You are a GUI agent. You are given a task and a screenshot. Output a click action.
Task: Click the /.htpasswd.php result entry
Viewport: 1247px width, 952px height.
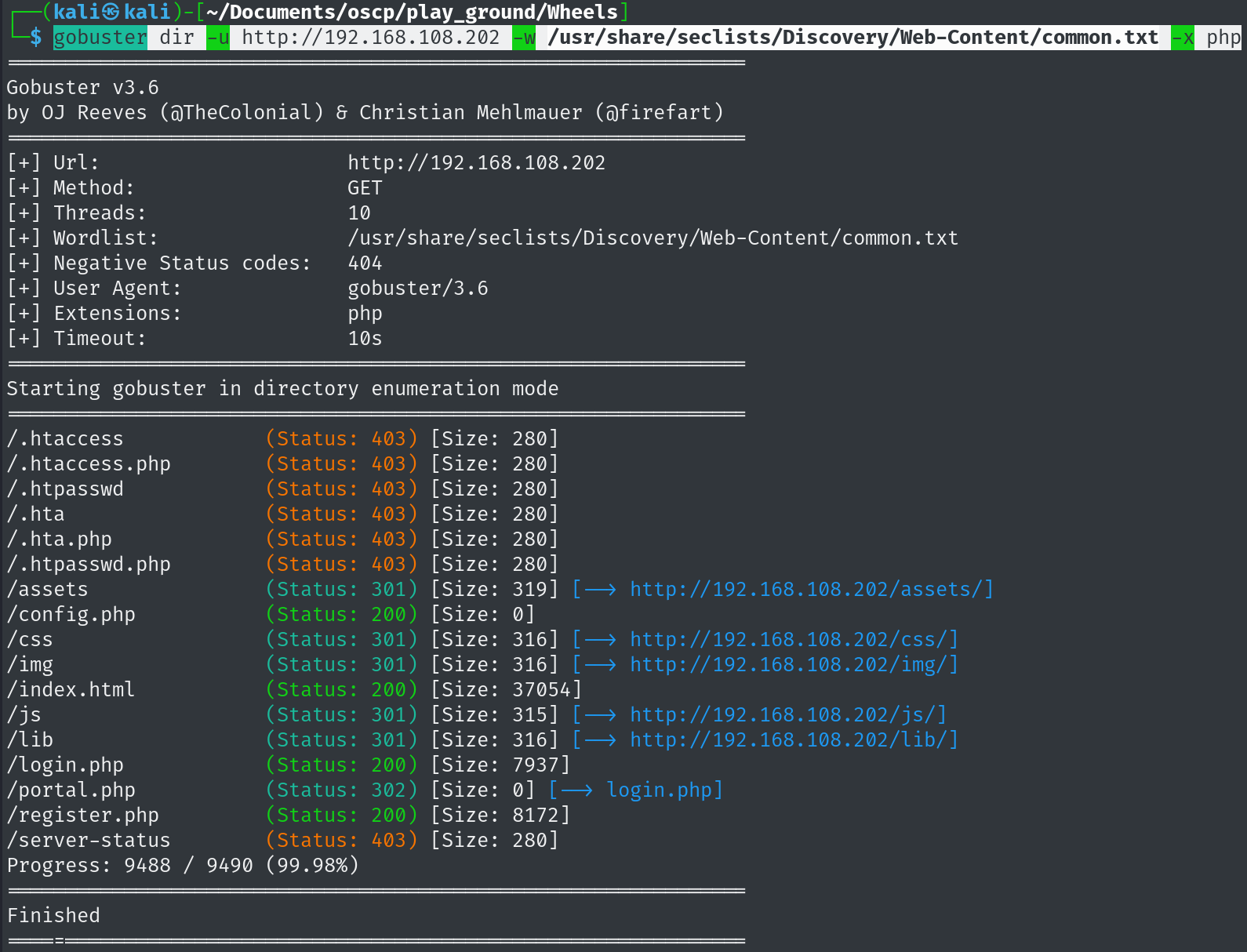89,564
